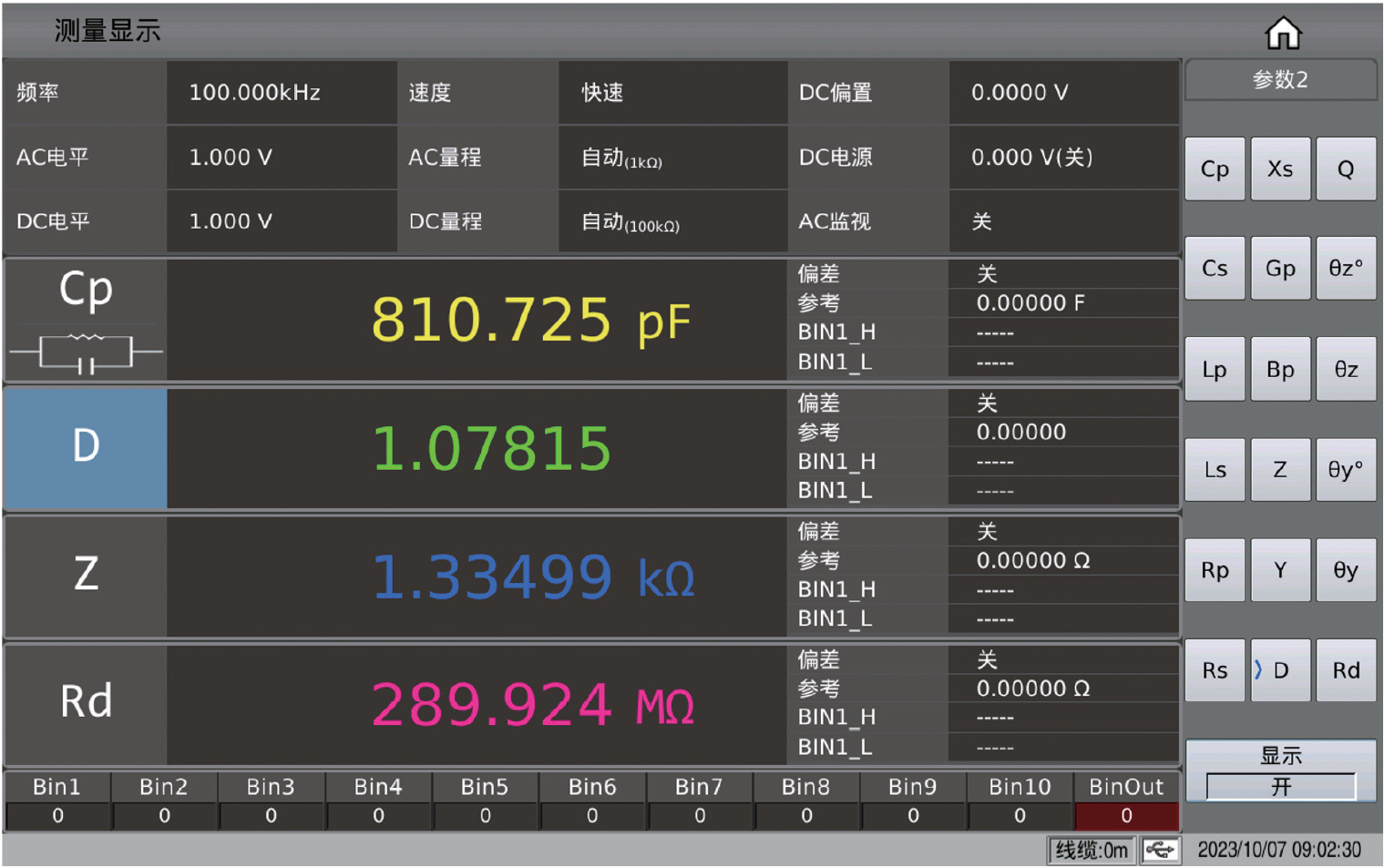The height and width of the screenshot is (868, 1384).
Task: Toggle AC监视 value set to 关
Action: tap(1062, 221)
